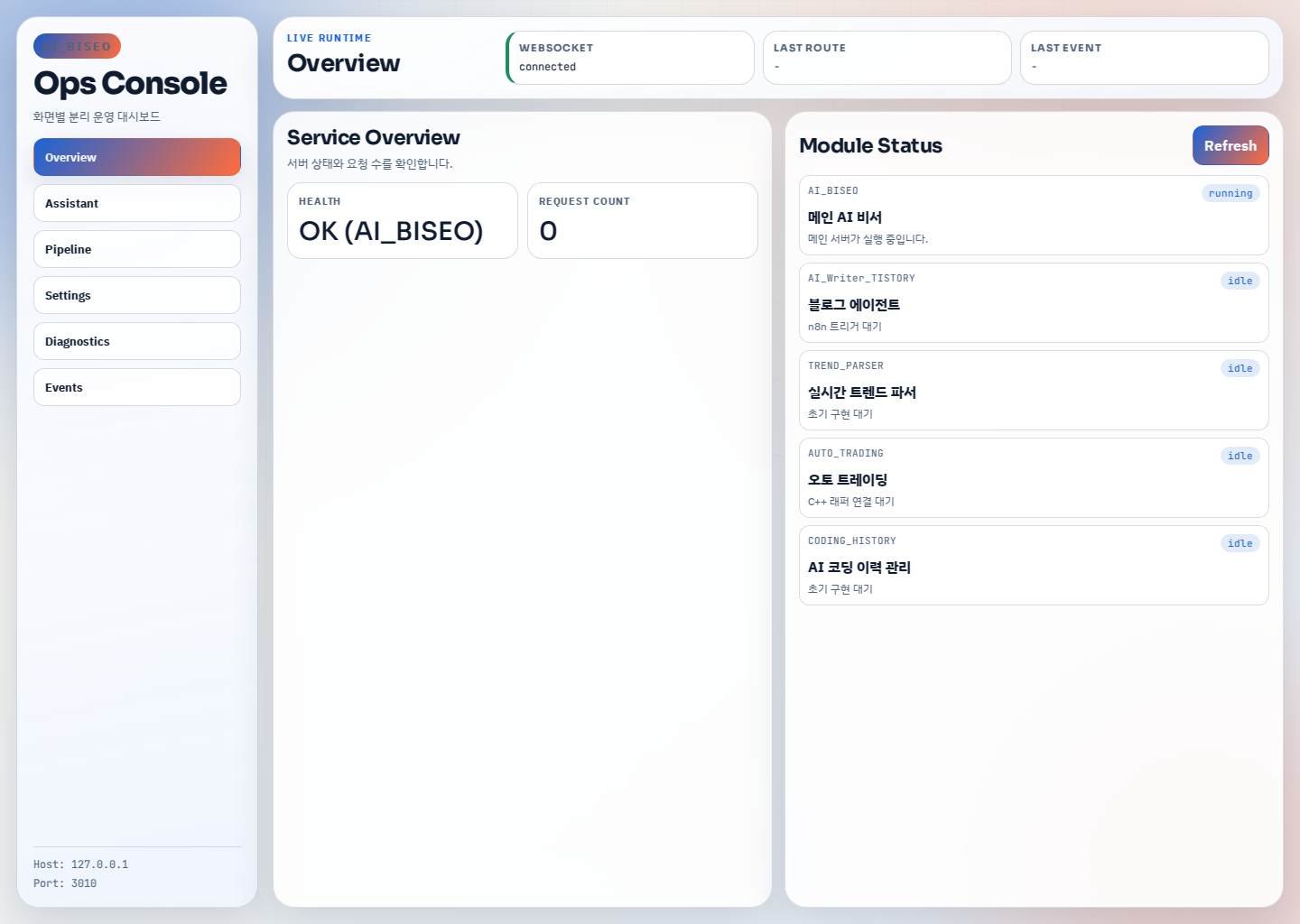Click the running status badge for AI_BISEO
The image size is (1300, 924).
click(x=1230, y=192)
